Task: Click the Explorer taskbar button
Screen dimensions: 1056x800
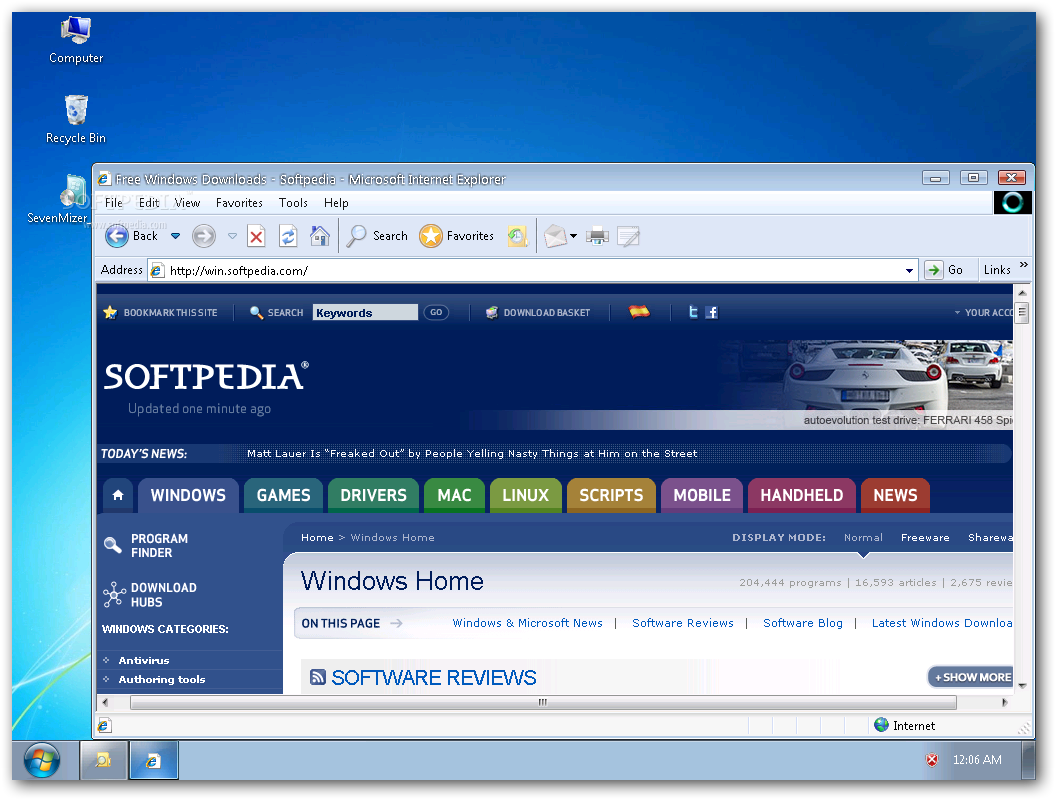Action: 103,760
